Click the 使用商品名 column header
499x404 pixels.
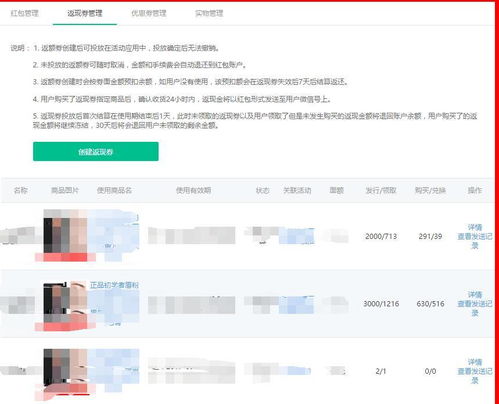114,190
